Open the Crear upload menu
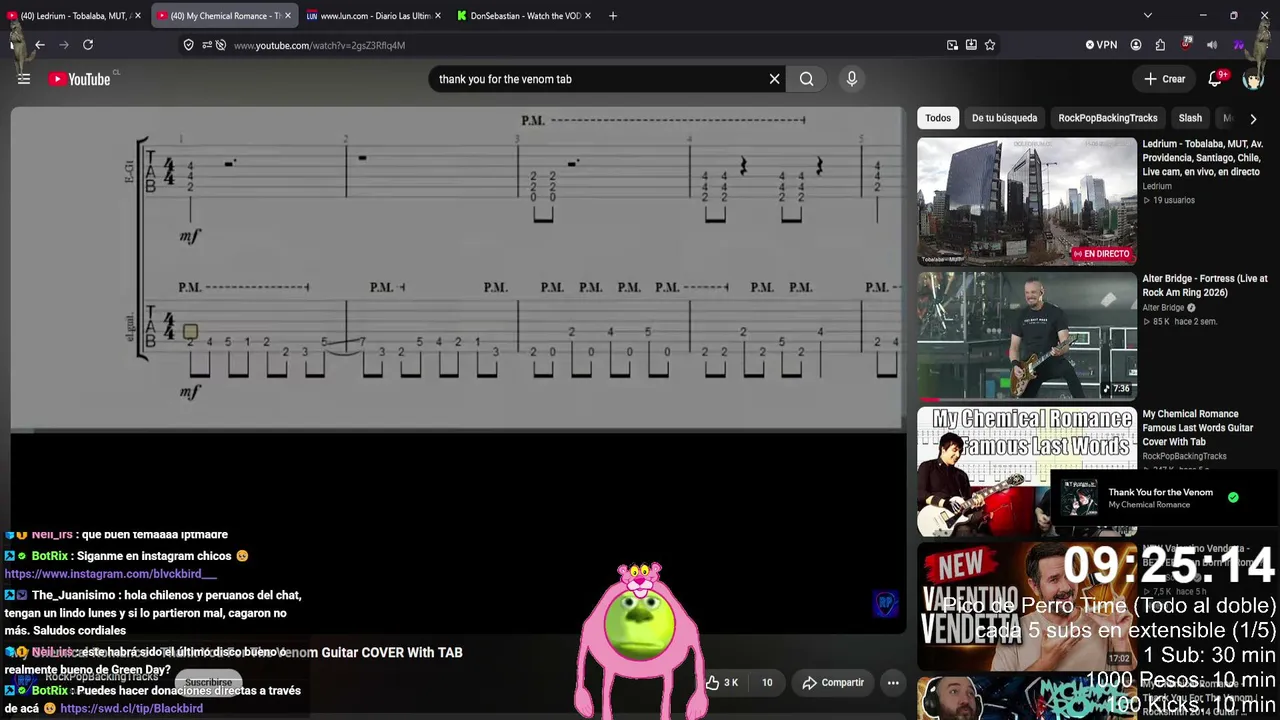 [1165, 79]
